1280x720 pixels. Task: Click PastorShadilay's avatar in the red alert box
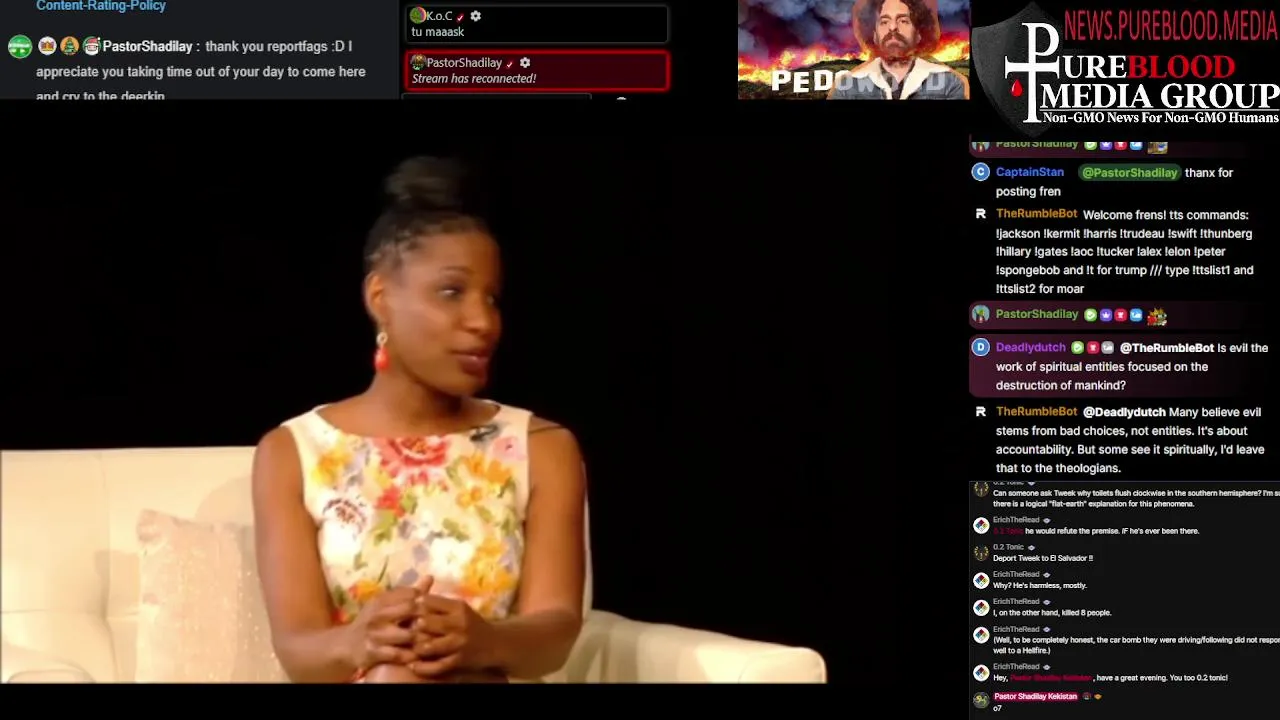click(x=419, y=62)
